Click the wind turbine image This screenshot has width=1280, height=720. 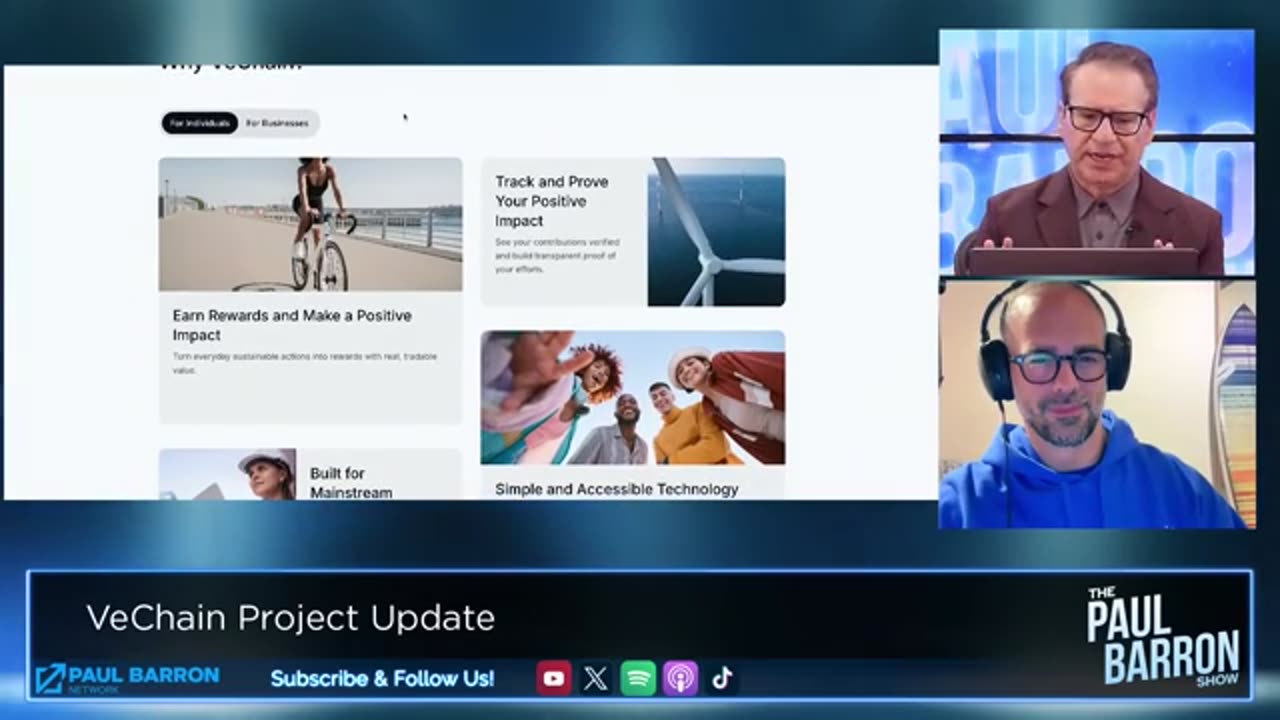(716, 231)
